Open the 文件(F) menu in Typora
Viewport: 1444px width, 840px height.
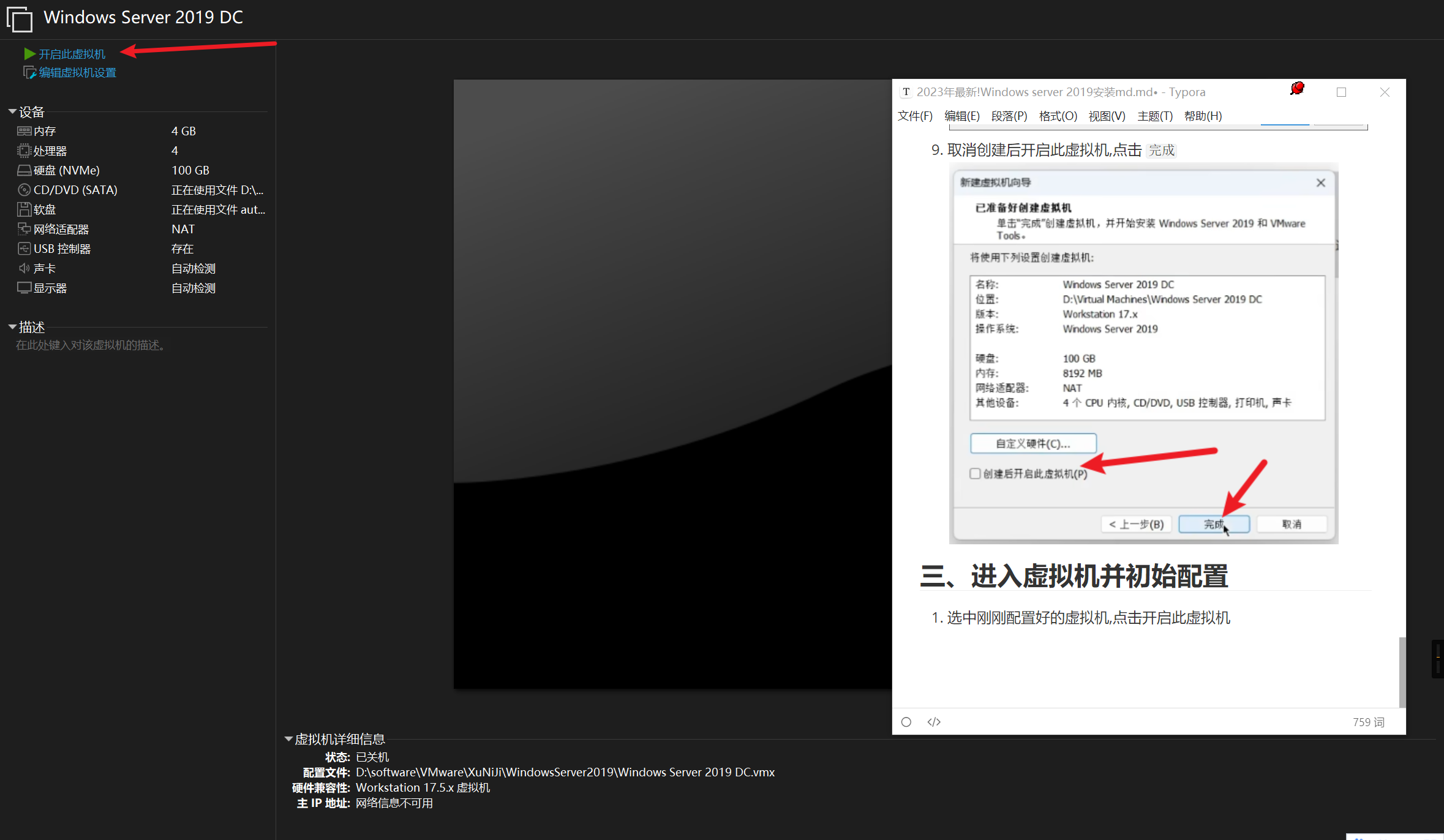pos(915,116)
